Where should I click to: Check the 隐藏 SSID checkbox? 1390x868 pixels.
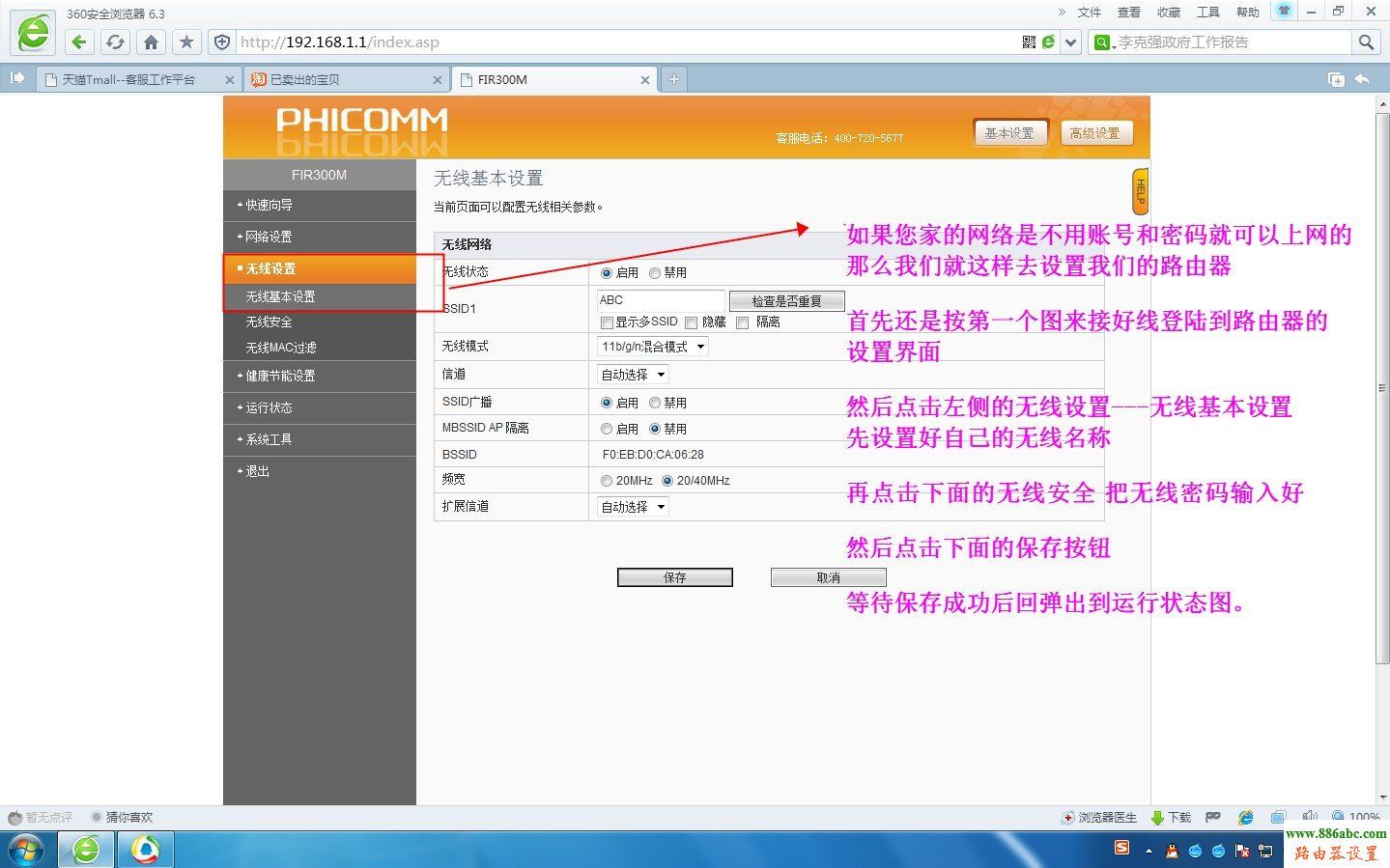[692, 322]
